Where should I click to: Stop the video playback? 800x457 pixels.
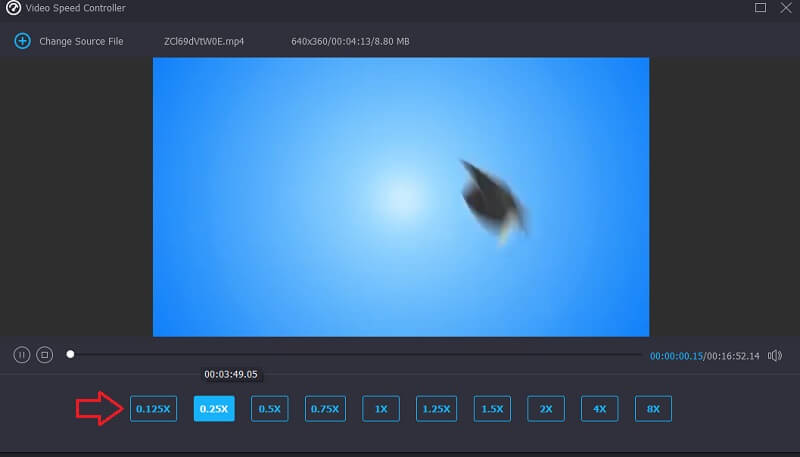tap(44, 355)
